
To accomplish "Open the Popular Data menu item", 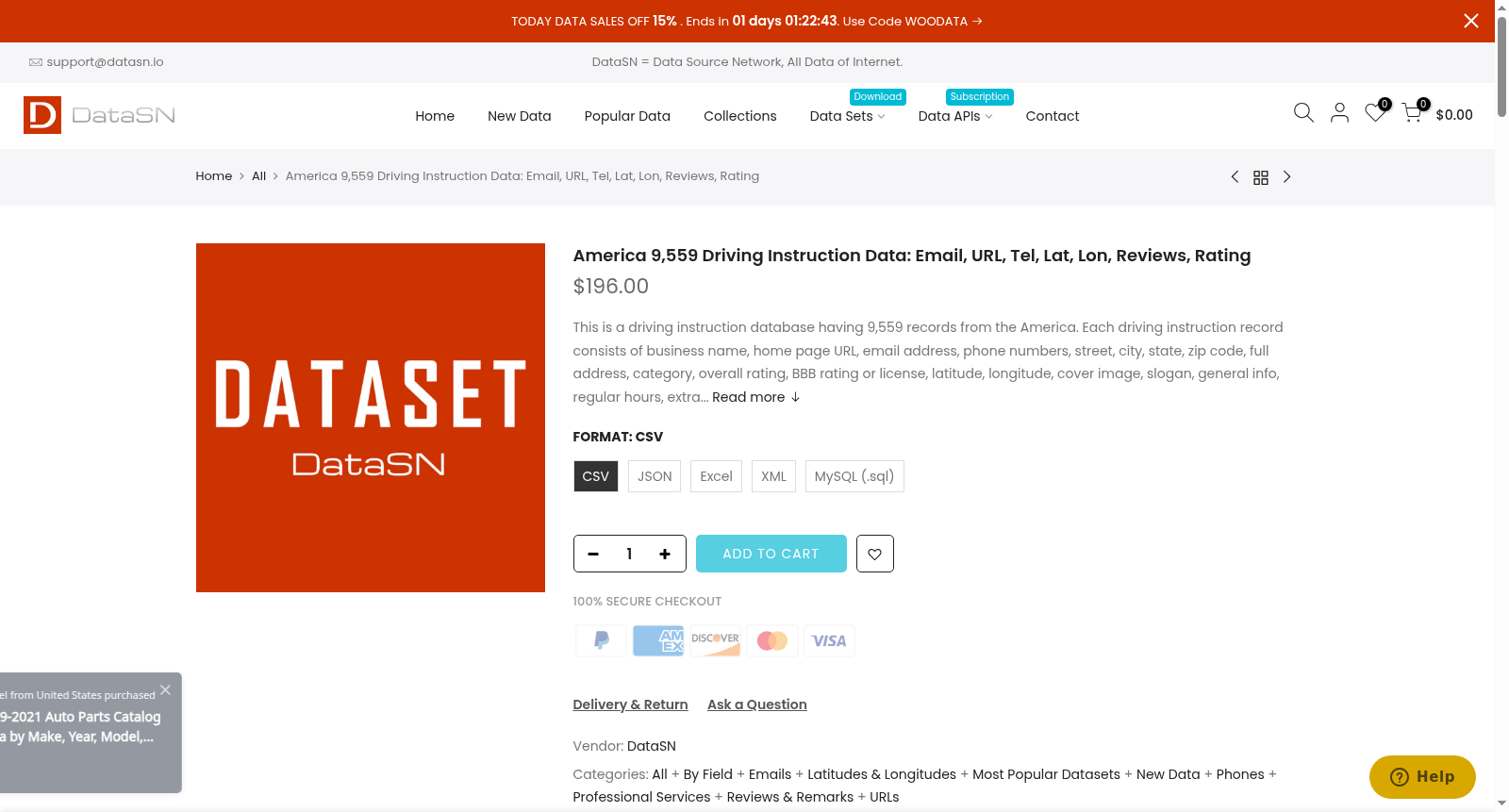I will 627,116.
